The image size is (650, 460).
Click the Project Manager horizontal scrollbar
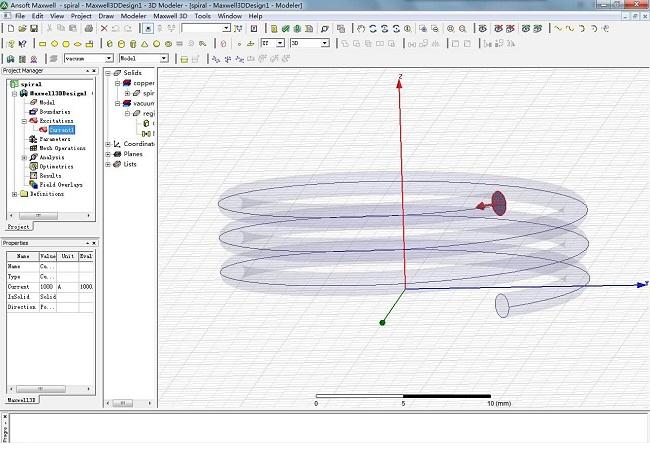click(x=50, y=215)
